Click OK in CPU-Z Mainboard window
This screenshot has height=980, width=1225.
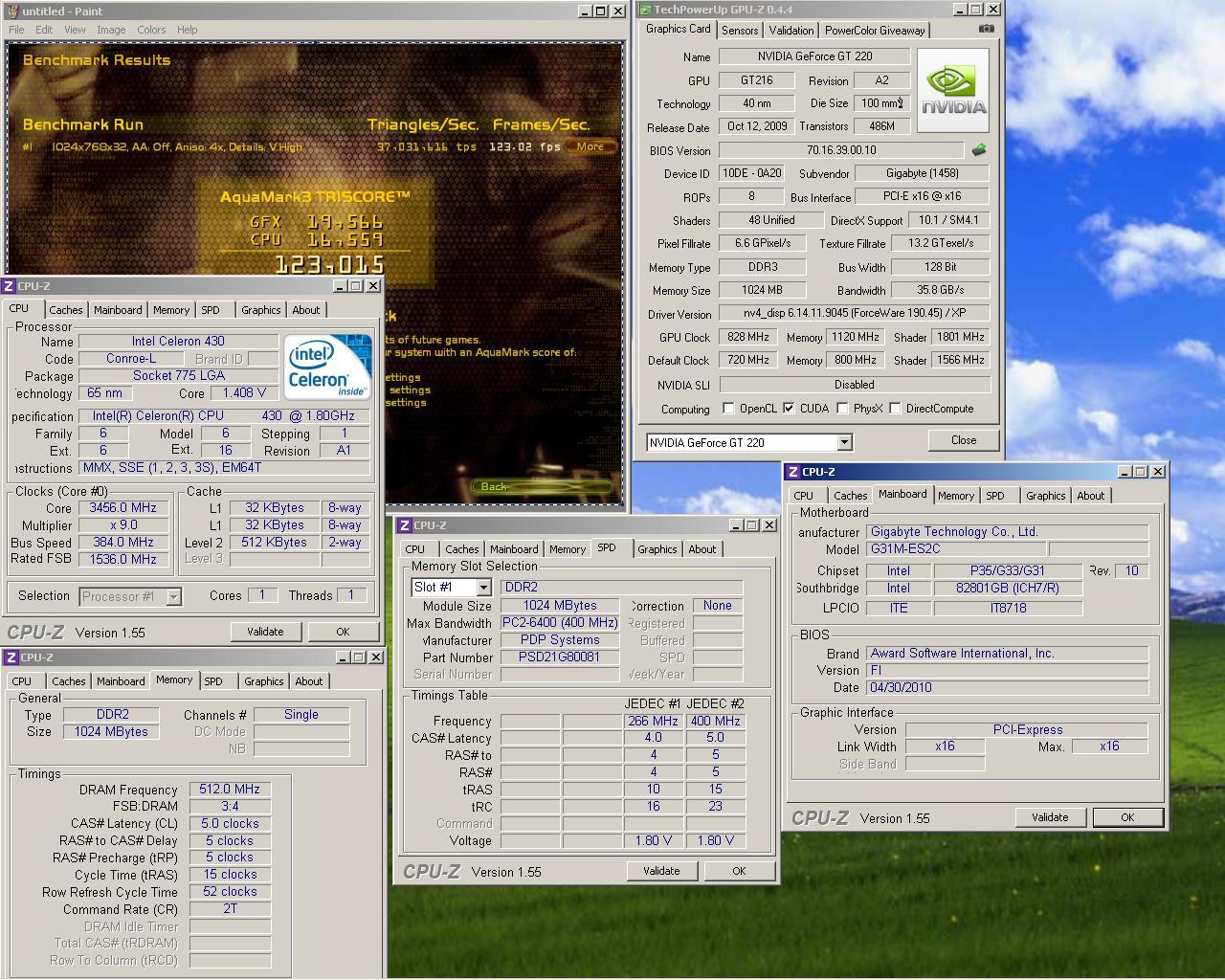(x=1127, y=817)
